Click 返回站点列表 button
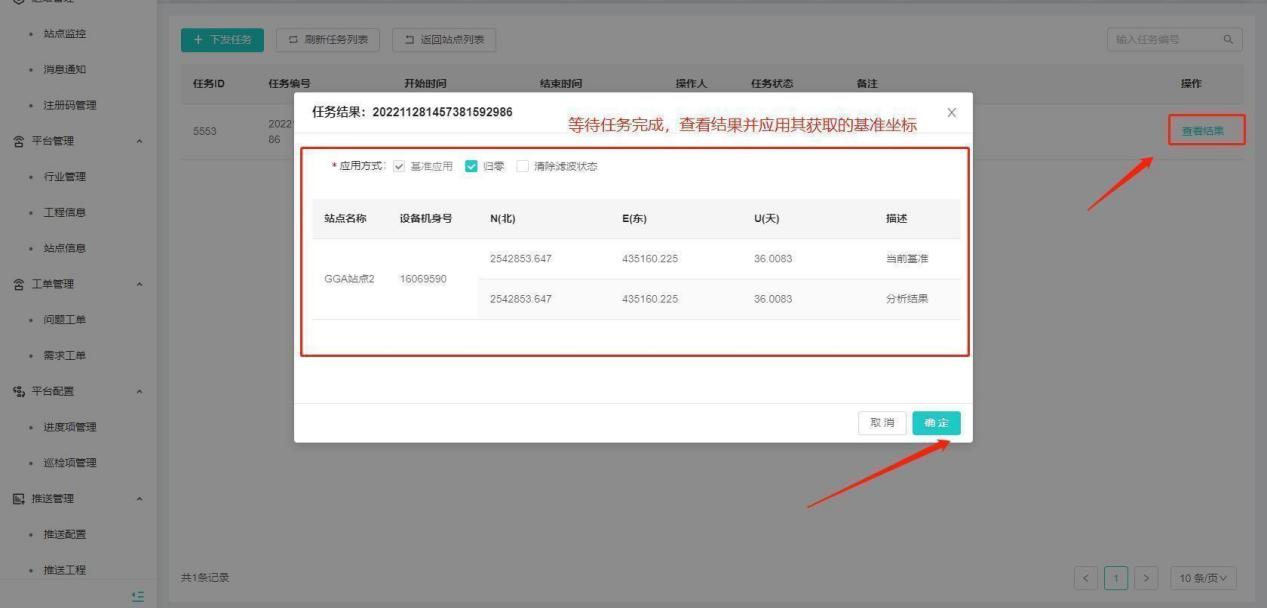This screenshot has width=1267, height=608. point(444,40)
